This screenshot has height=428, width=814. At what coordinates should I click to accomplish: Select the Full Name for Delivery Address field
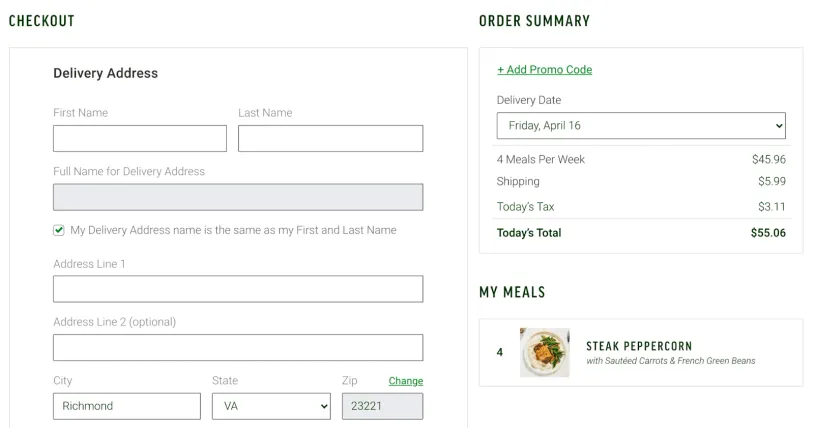pyautogui.click(x=238, y=197)
